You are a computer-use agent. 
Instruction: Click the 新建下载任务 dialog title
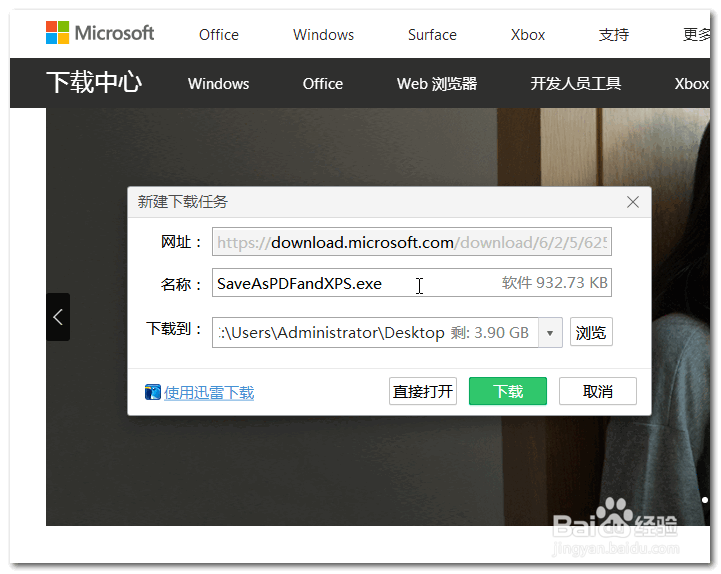click(183, 202)
